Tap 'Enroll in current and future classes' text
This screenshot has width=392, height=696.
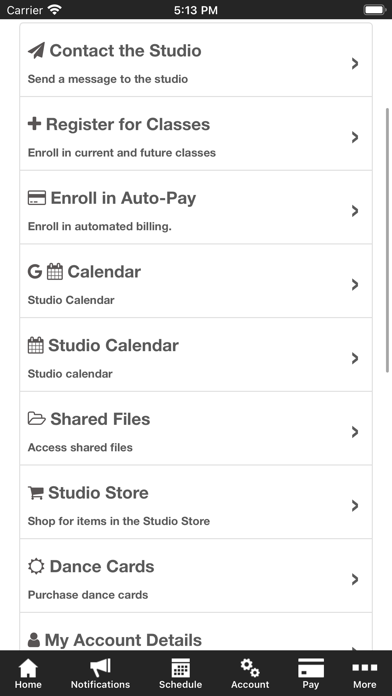tap(122, 153)
